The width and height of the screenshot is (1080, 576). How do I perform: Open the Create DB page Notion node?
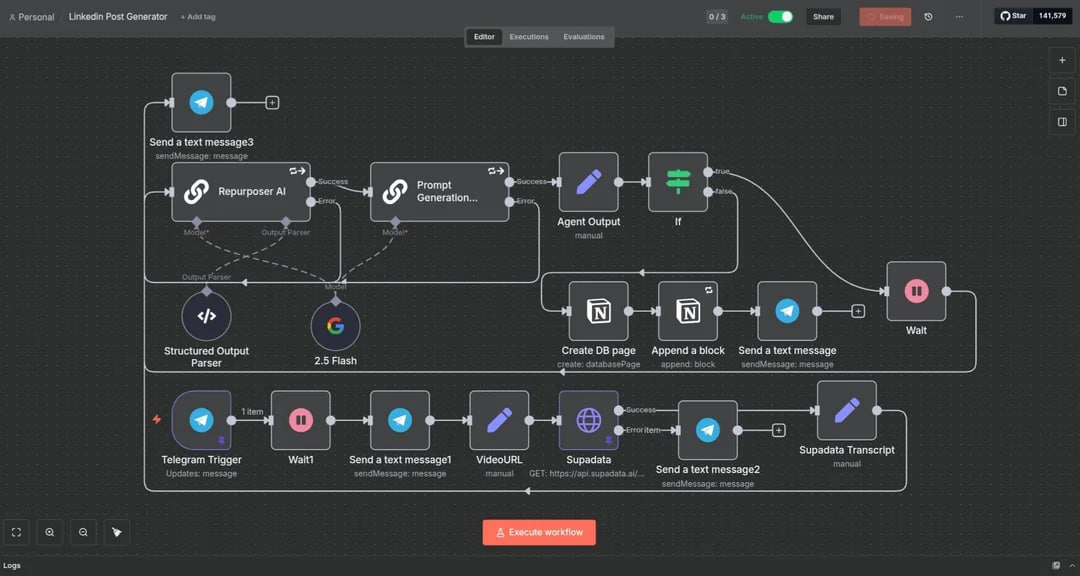[x=599, y=311]
